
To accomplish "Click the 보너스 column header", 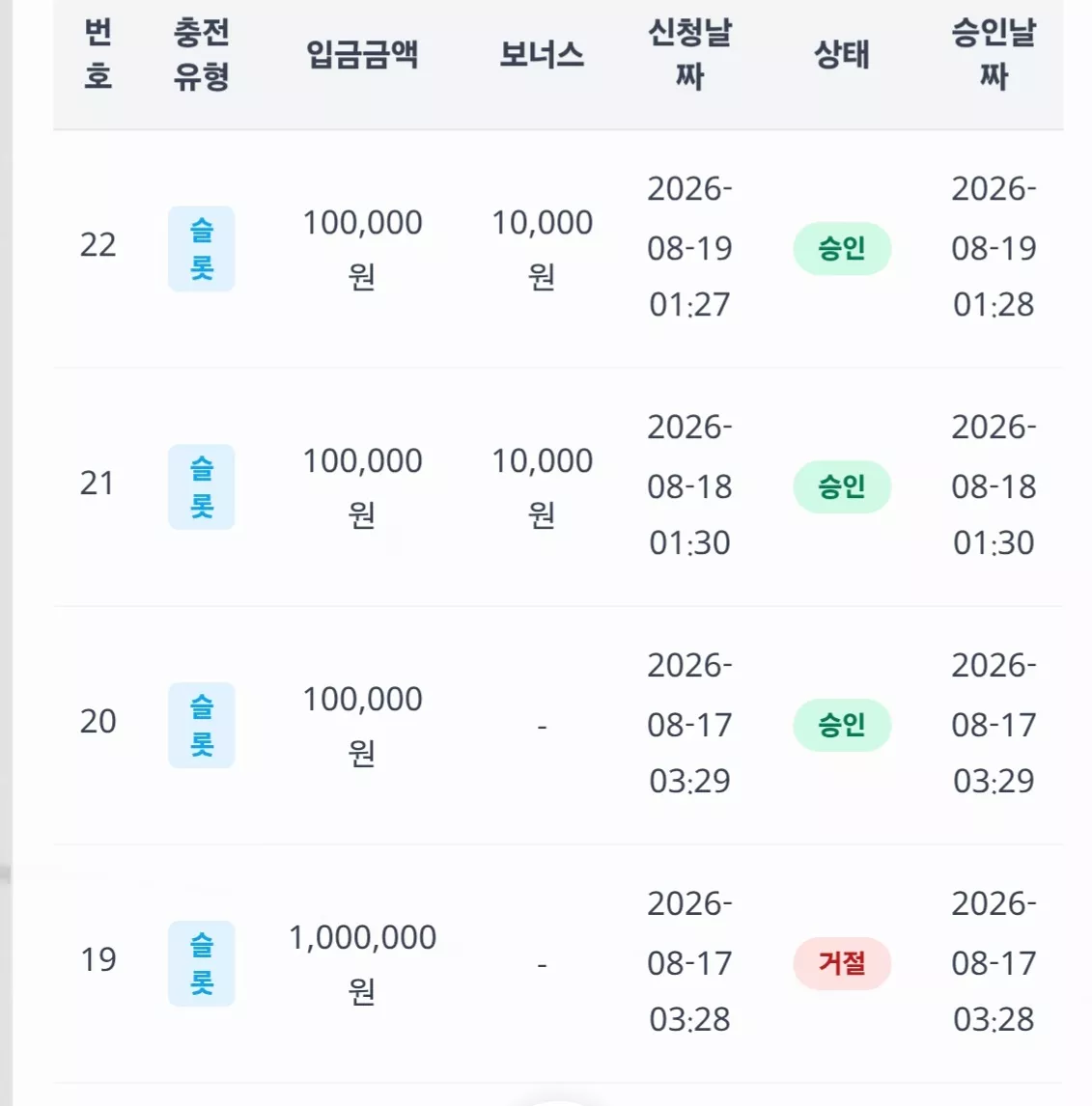I will click(542, 54).
